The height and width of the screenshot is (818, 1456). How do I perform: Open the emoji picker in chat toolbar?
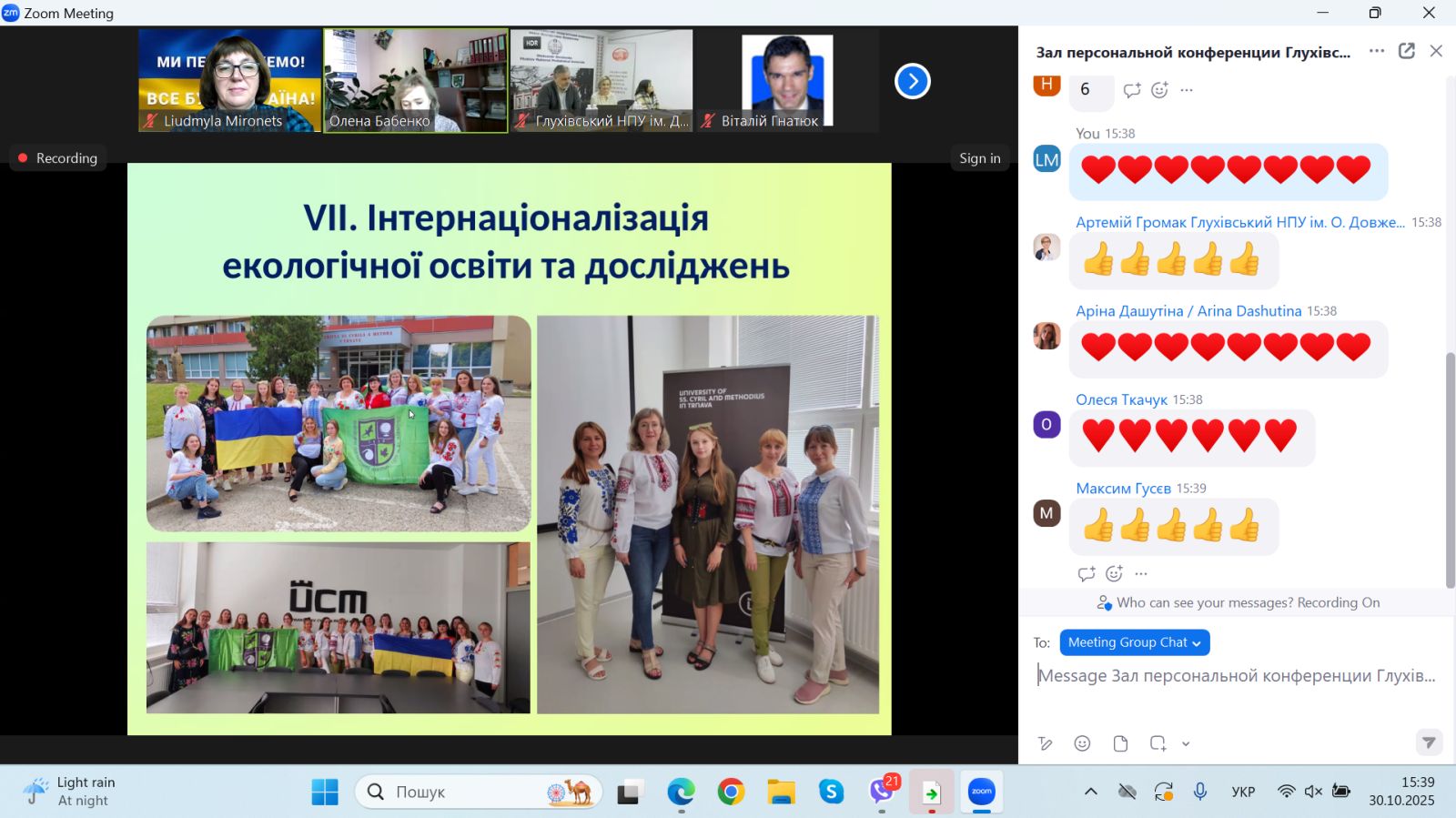[1082, 743]
